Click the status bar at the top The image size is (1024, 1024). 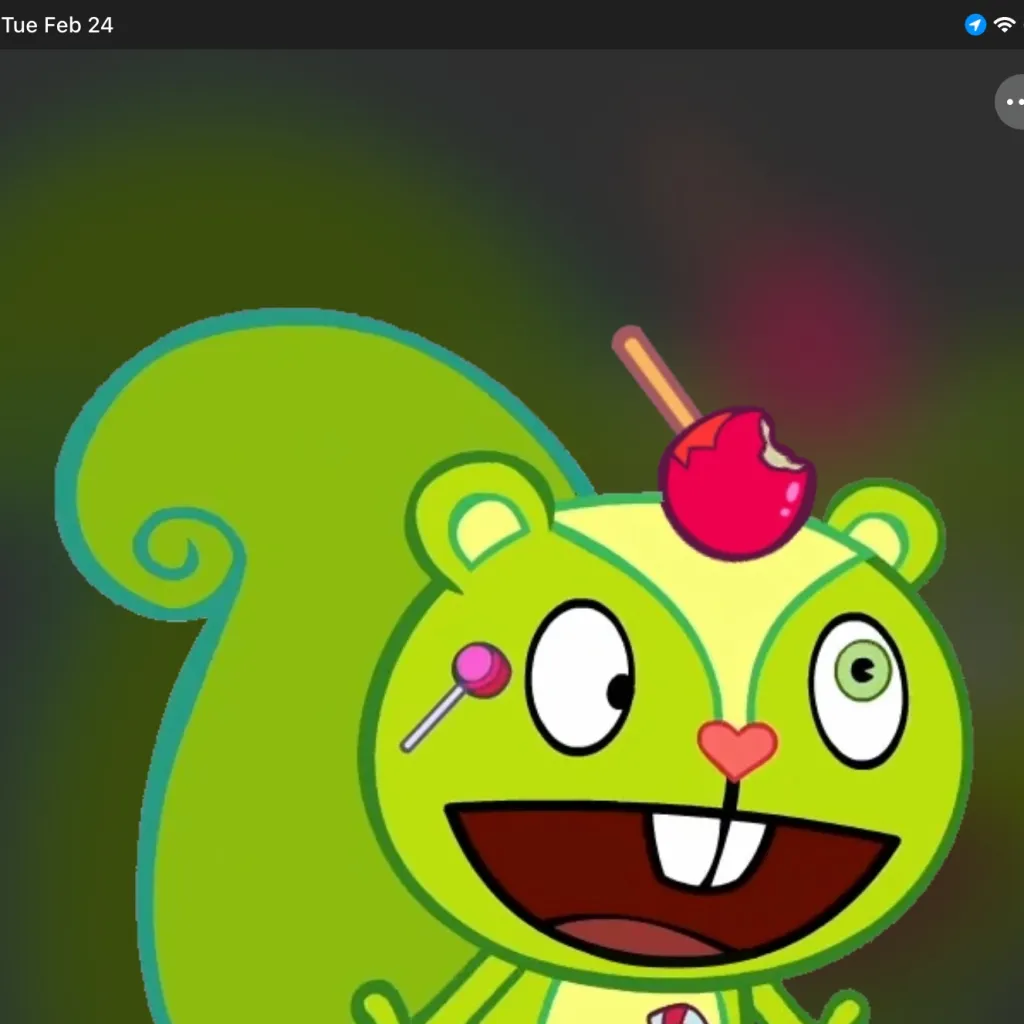[x=512, y=25]
